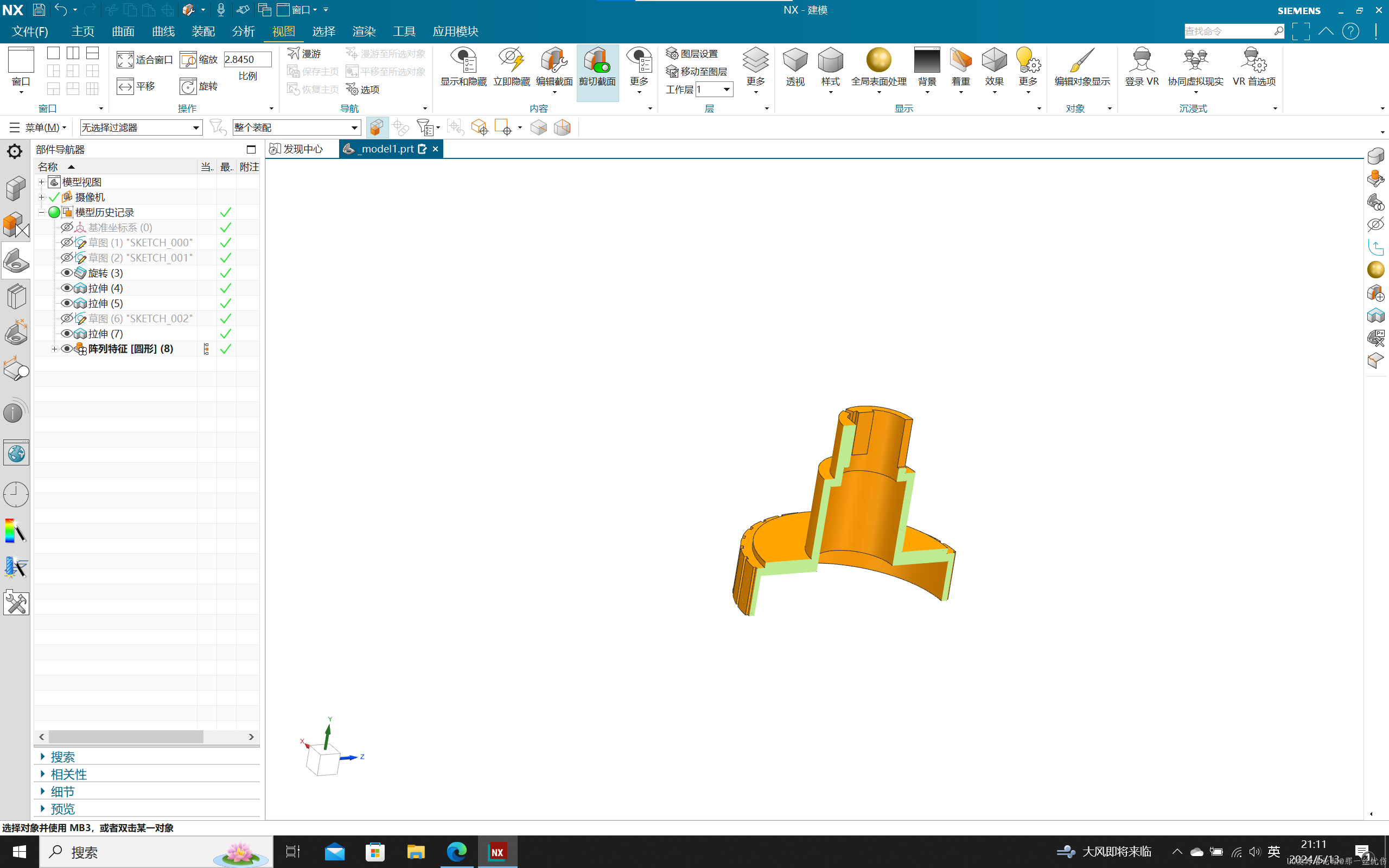Show hidden 草图 (1) SKETCH_000
Screen dimensions: 1389x868
pyautogui.click(x=67, y=242)
